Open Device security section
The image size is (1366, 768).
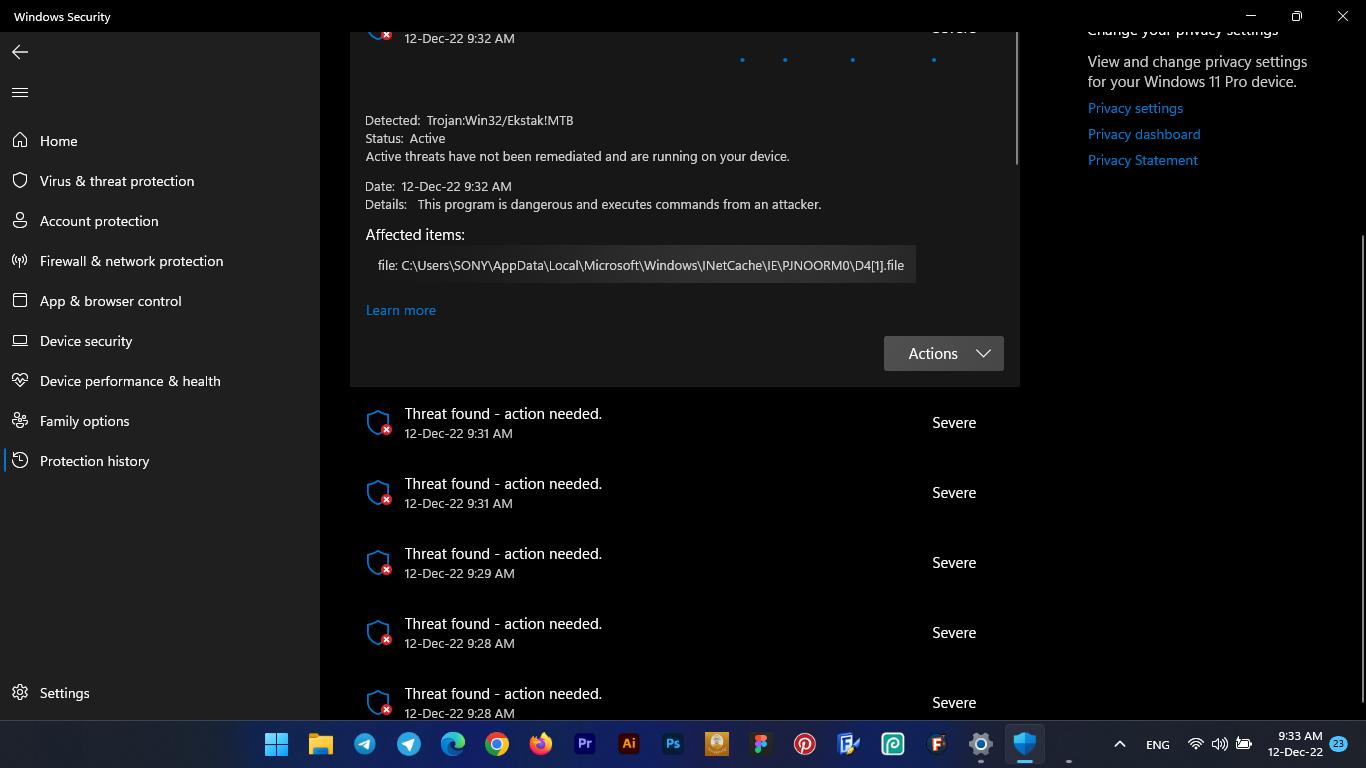tap(85, 341)
